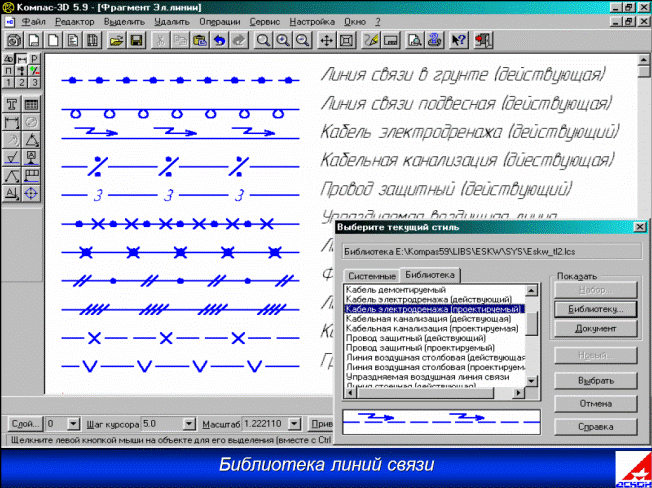Open the specification book icon
The width and height of the screenshot is (652, 488).
(x=93, y=41)
